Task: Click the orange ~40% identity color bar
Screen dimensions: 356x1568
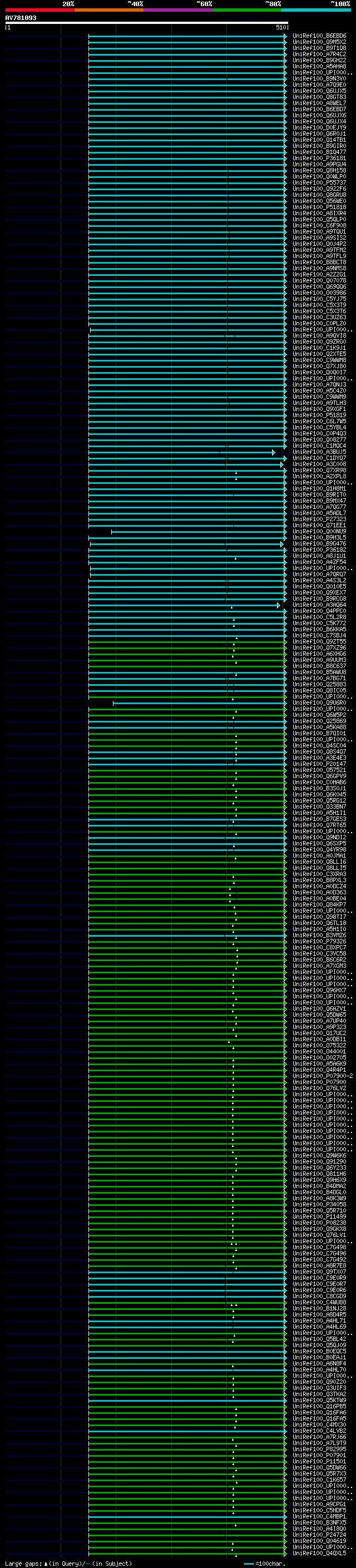Action: tap(109, 10)
